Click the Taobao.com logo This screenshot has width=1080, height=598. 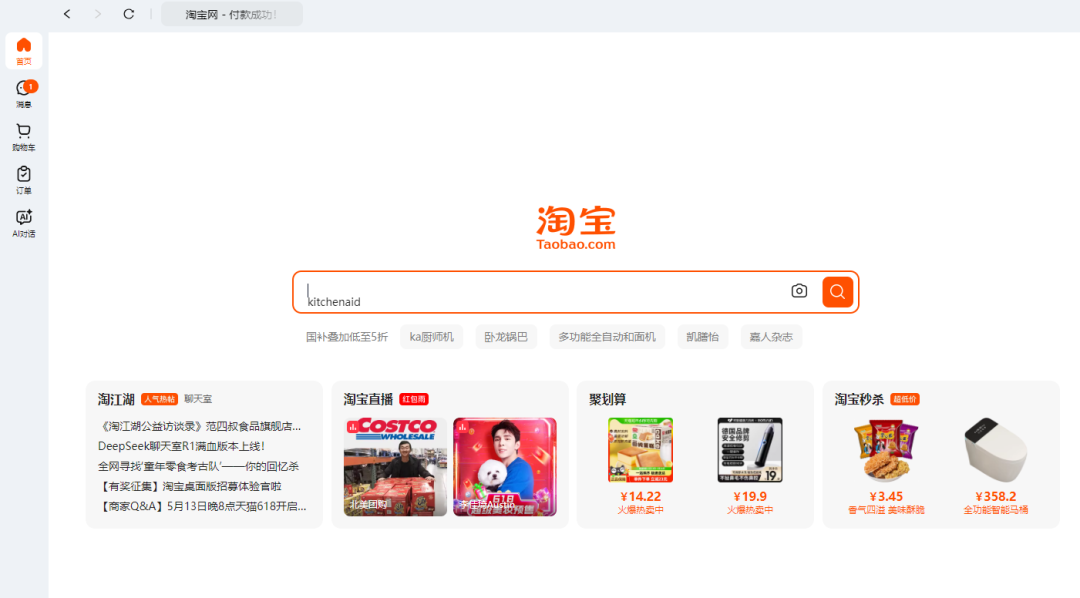click(x=576, y=228)
